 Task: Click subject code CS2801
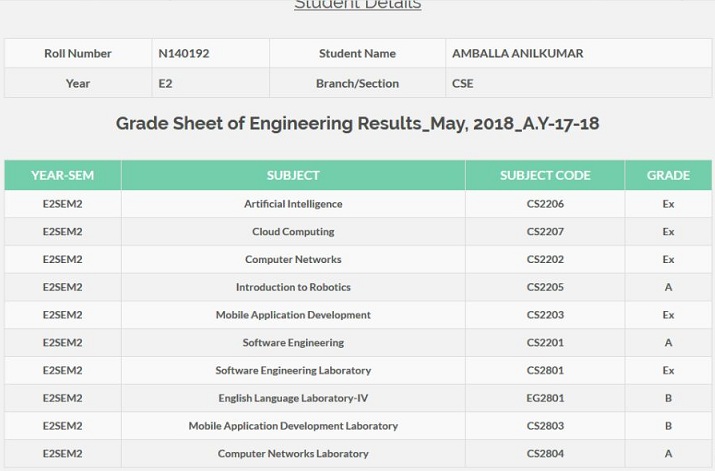tap(545, 370)
